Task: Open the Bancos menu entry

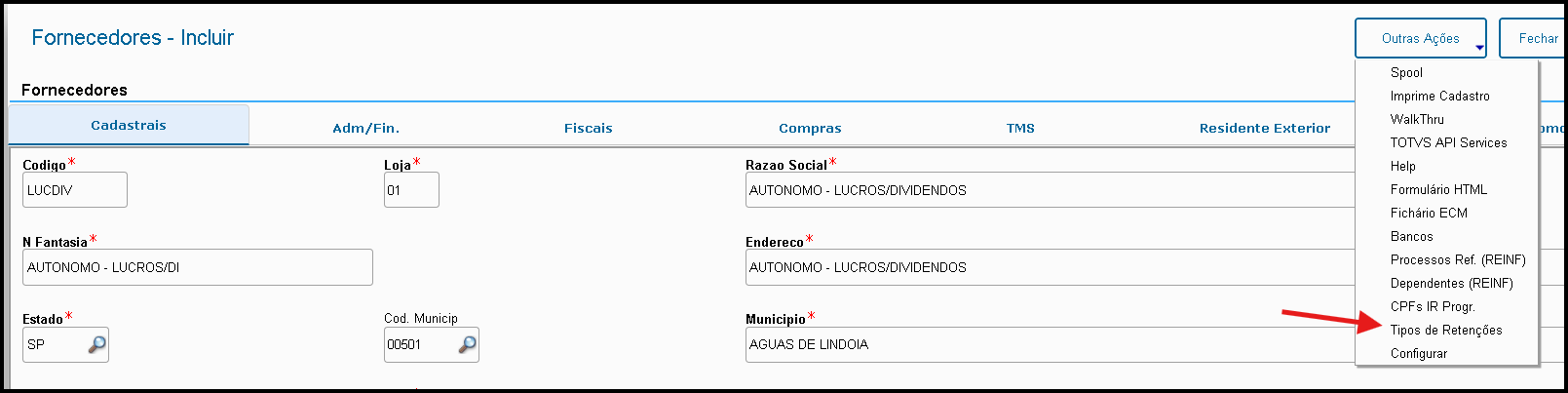Action: (1411, 237)
